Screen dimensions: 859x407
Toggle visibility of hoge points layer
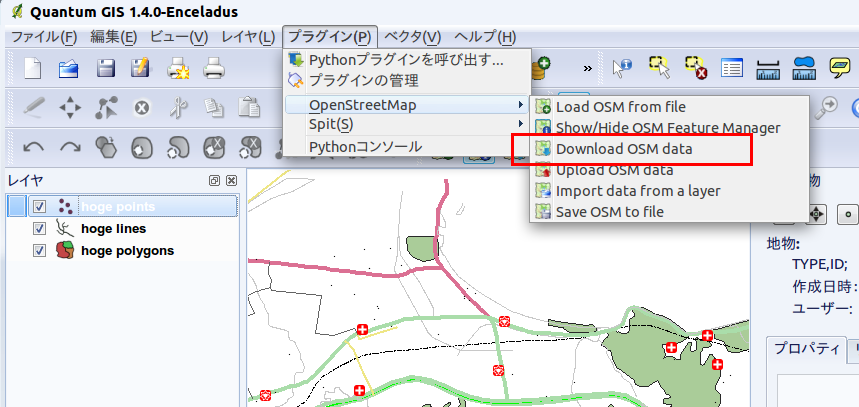click(39, 207)
